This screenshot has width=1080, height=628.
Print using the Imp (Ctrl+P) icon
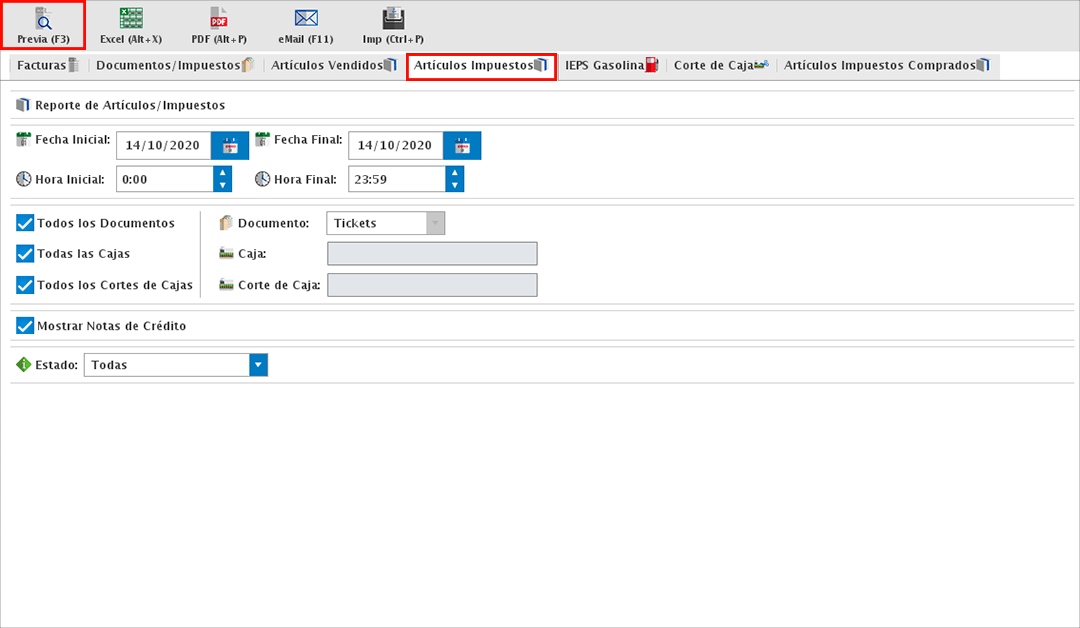(394, 20)
